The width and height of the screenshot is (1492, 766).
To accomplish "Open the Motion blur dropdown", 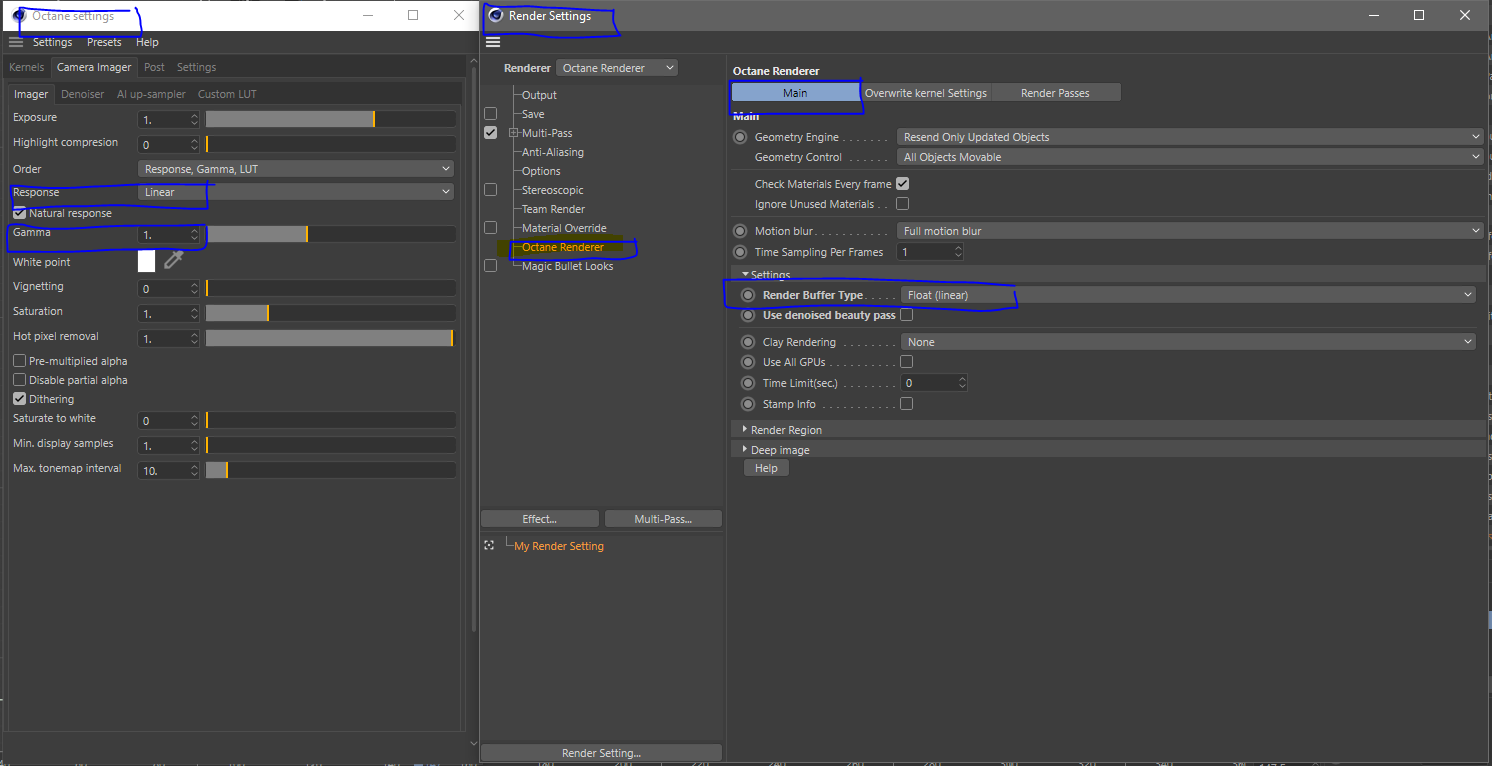I will pos(1190,231).
